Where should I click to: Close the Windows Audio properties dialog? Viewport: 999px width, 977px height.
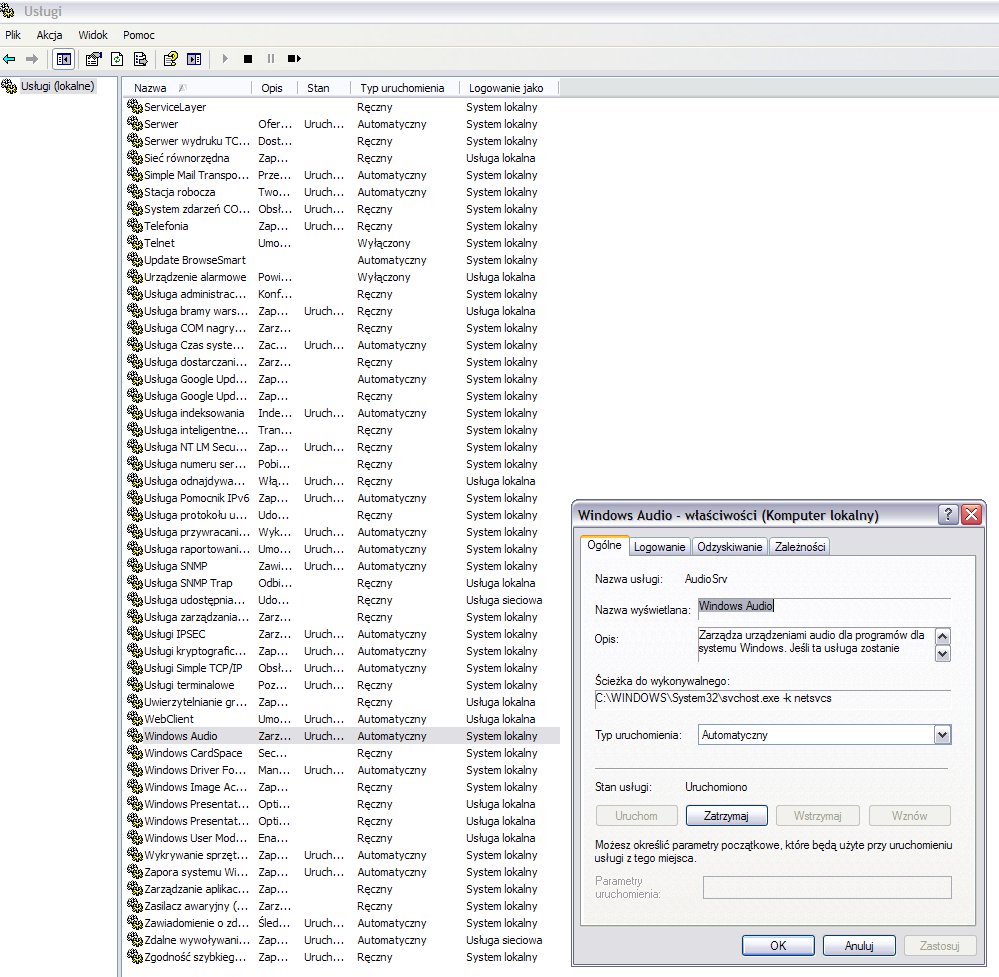(x=972, y=514)
